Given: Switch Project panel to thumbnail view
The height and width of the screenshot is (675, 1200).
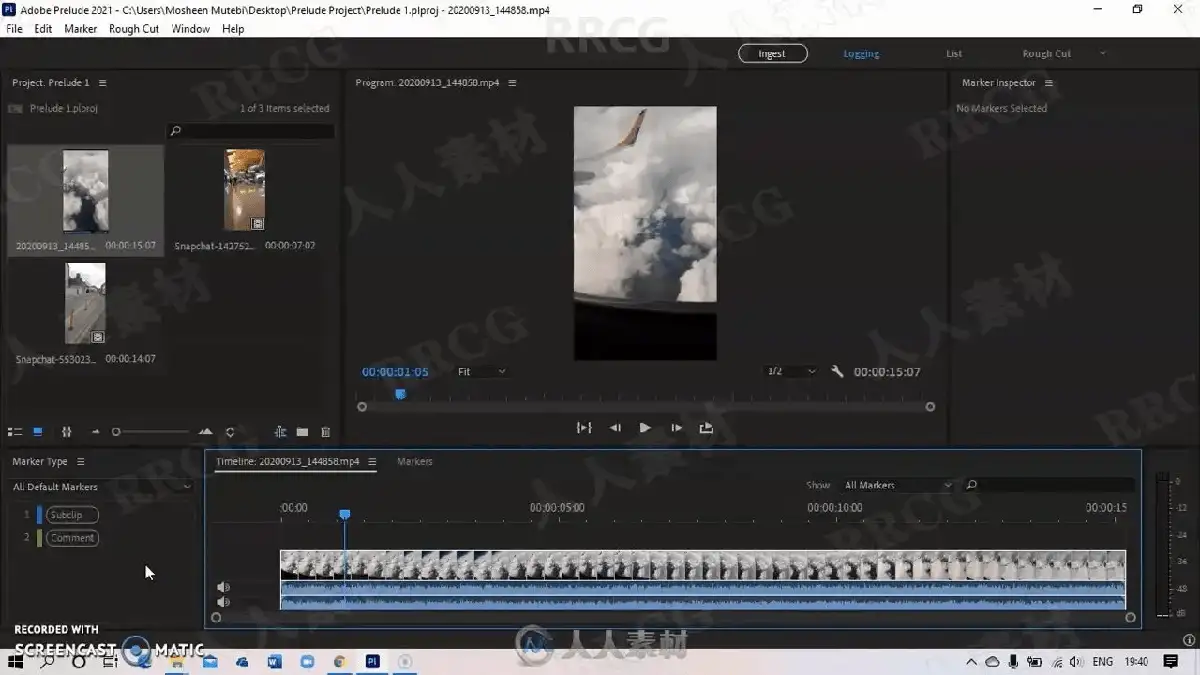Looking at the screenshot, I should coord(38,432).
